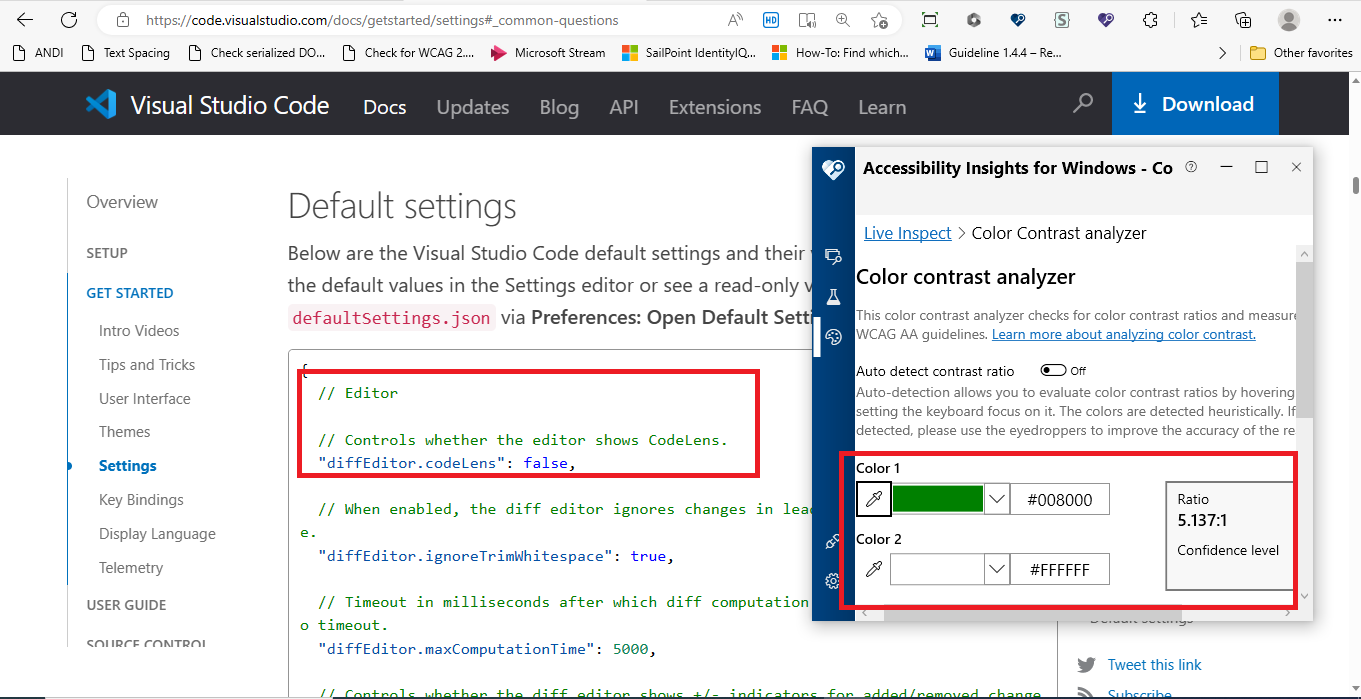The image size is (1361, 699).
Task: Open the Color 2 dropdown arrow
Action: (x=996, y=569)
